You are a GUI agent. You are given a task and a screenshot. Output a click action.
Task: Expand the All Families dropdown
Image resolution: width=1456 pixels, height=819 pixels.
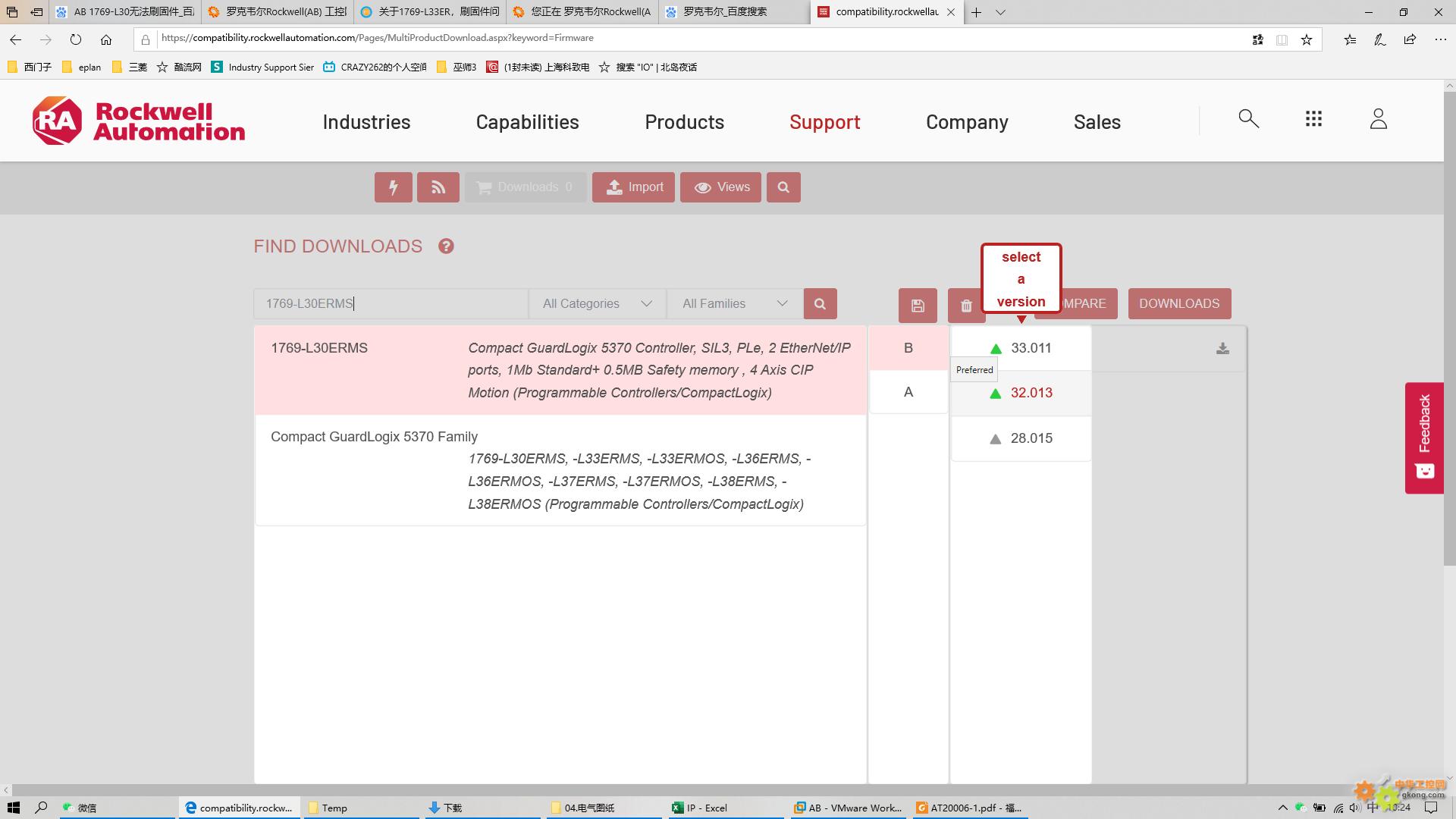[734, 304]
